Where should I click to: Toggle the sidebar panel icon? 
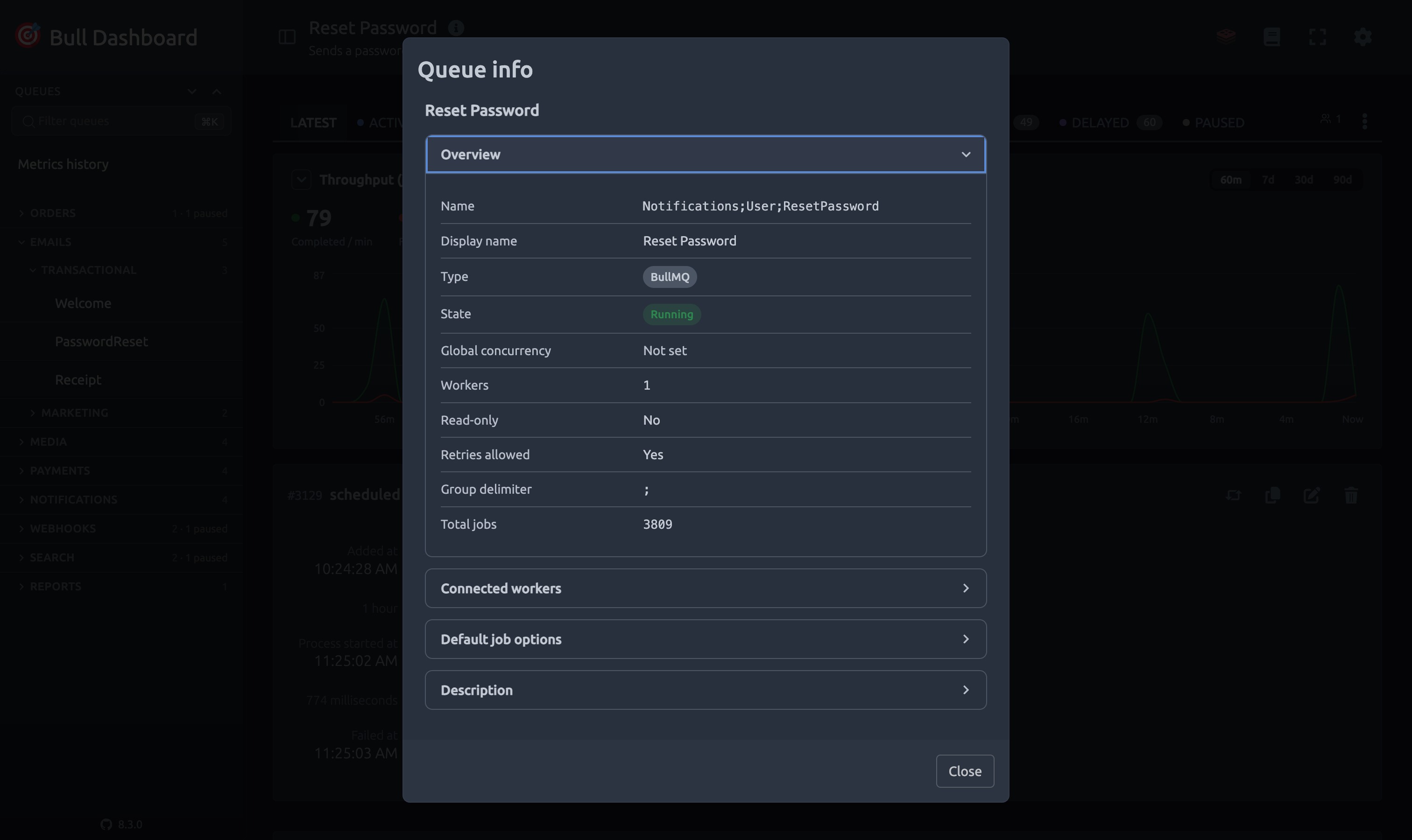(x=287, y=37)
